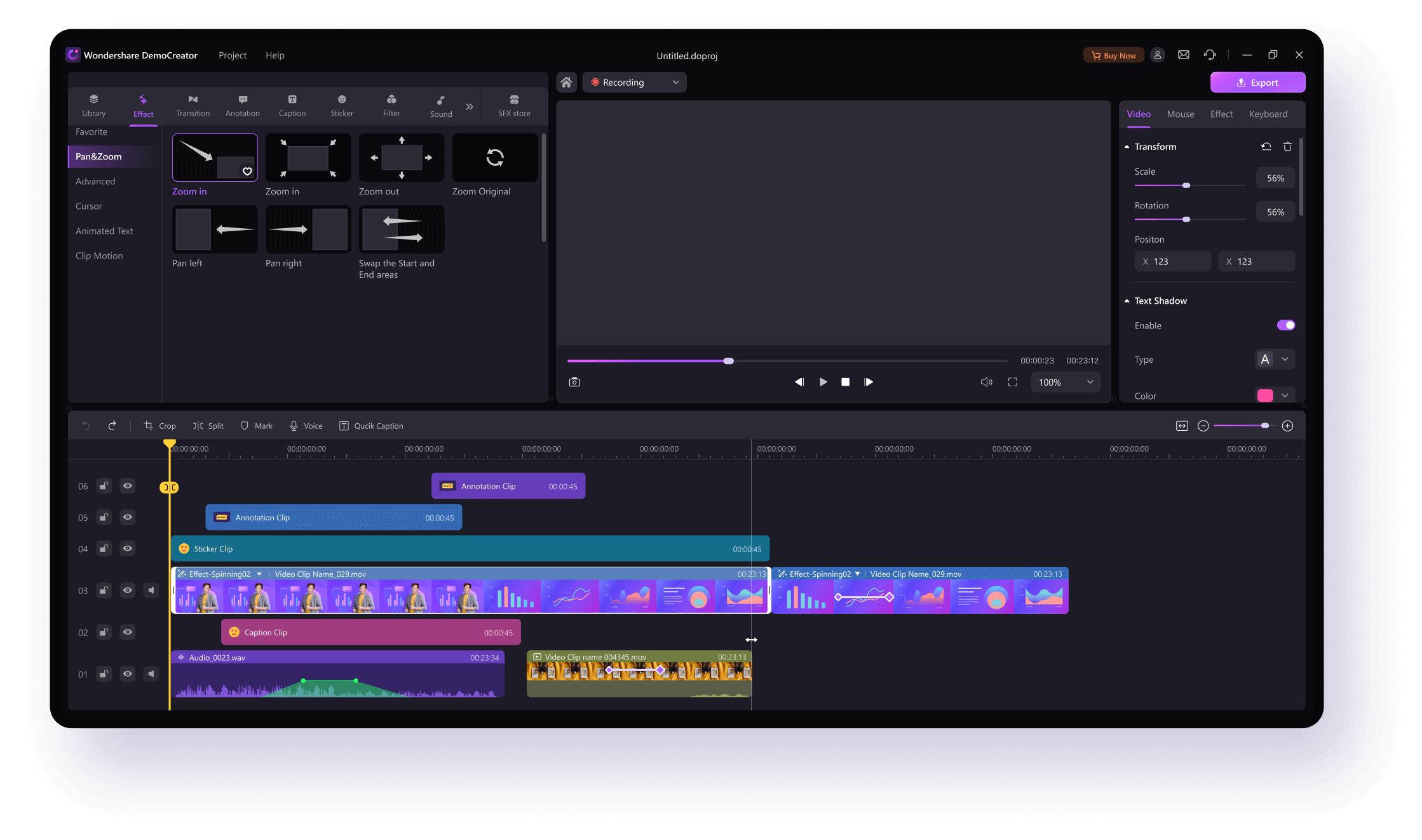The height and width of the screenshot is (840, 1422).
Task: Click the zoom-to-fit timeline icon
Action: coord(1182,426)
